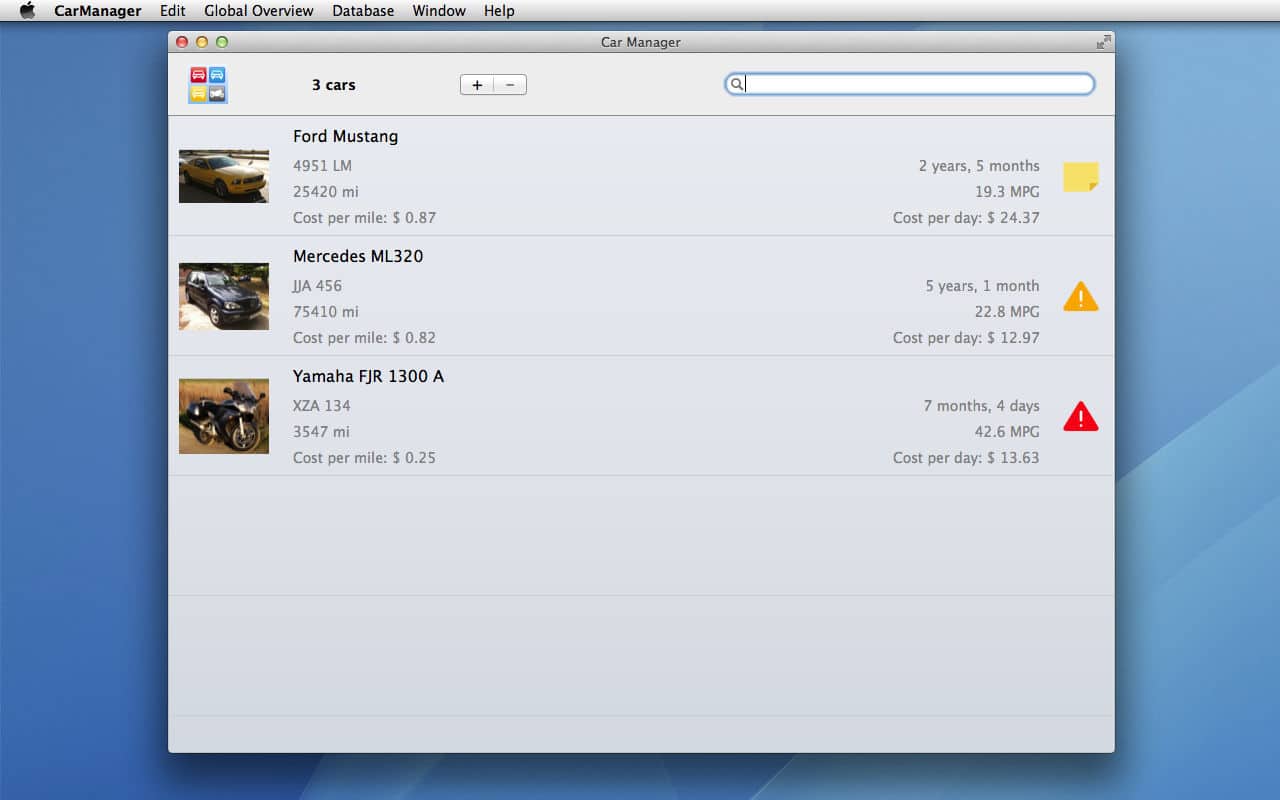
Task: Select the "Mercedes ML320" title
Action: (x=358, y=256)
